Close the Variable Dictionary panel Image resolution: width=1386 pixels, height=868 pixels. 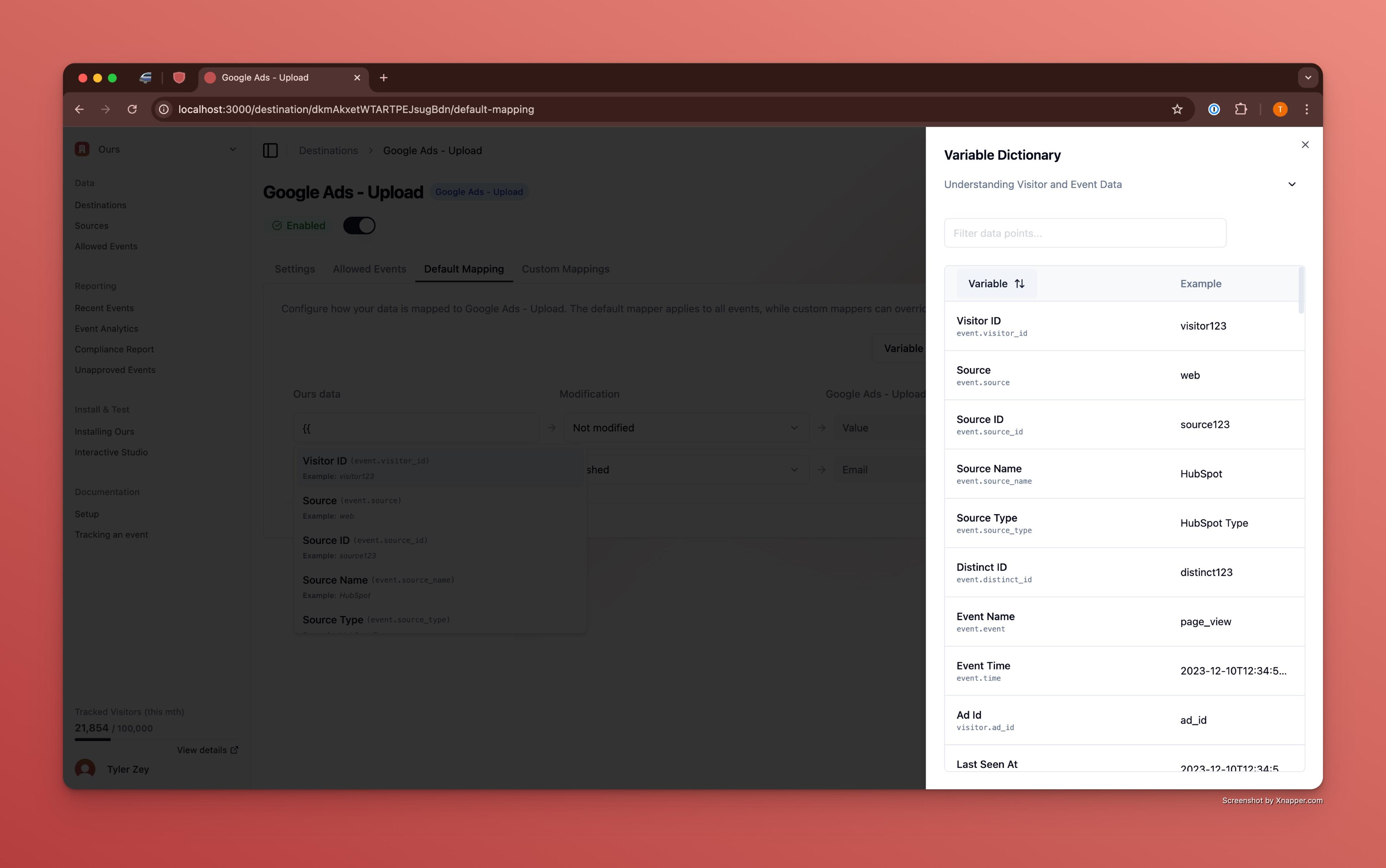[x=1304, y=145]
